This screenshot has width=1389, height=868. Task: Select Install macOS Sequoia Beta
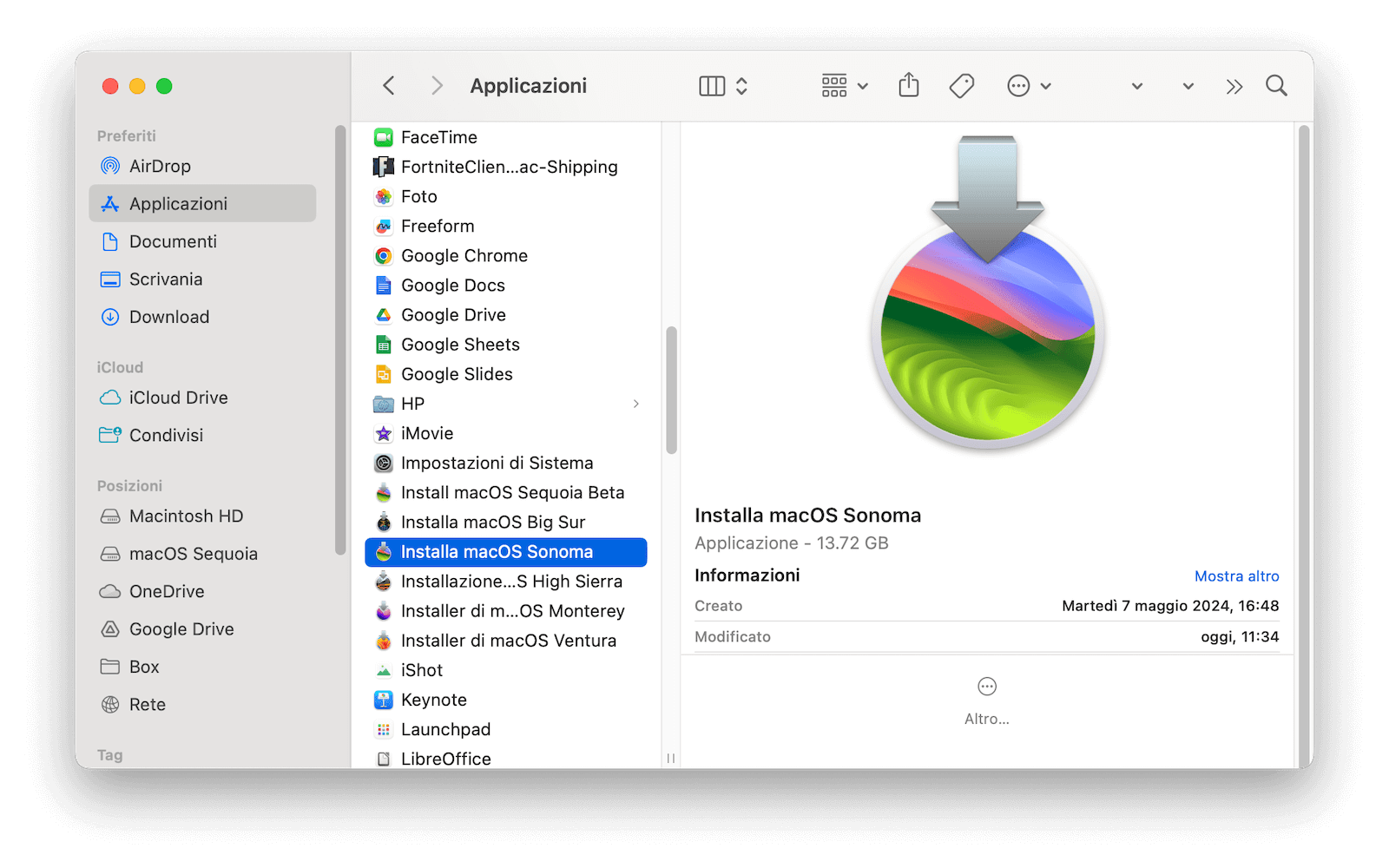[x=506, y=492]
